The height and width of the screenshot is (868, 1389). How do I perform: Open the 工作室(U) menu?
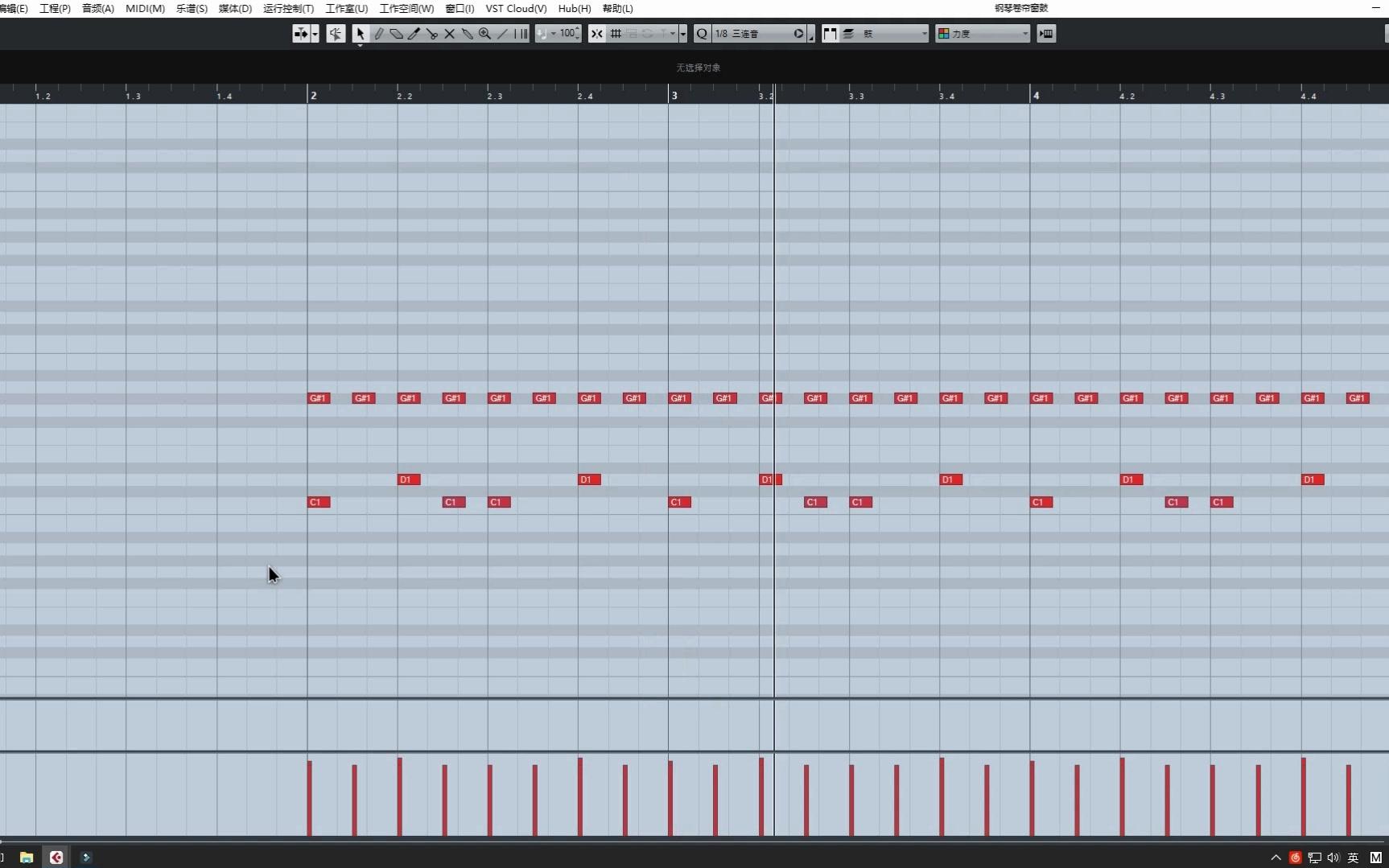point(346,9)
